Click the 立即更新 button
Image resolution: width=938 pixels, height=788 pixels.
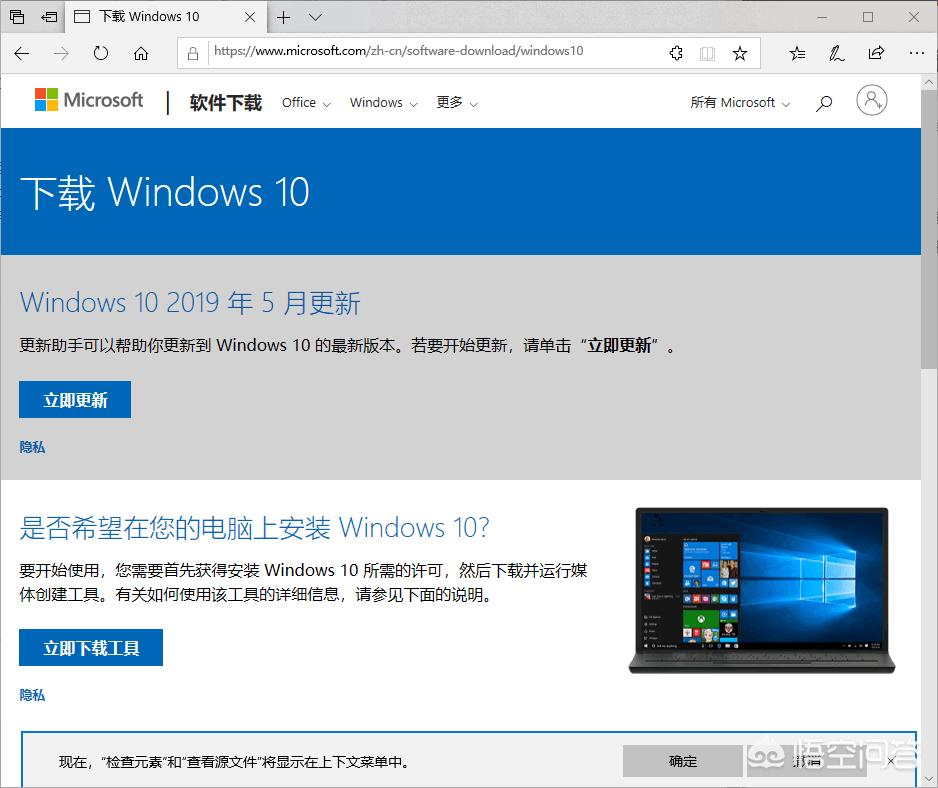tap(75, 400)
